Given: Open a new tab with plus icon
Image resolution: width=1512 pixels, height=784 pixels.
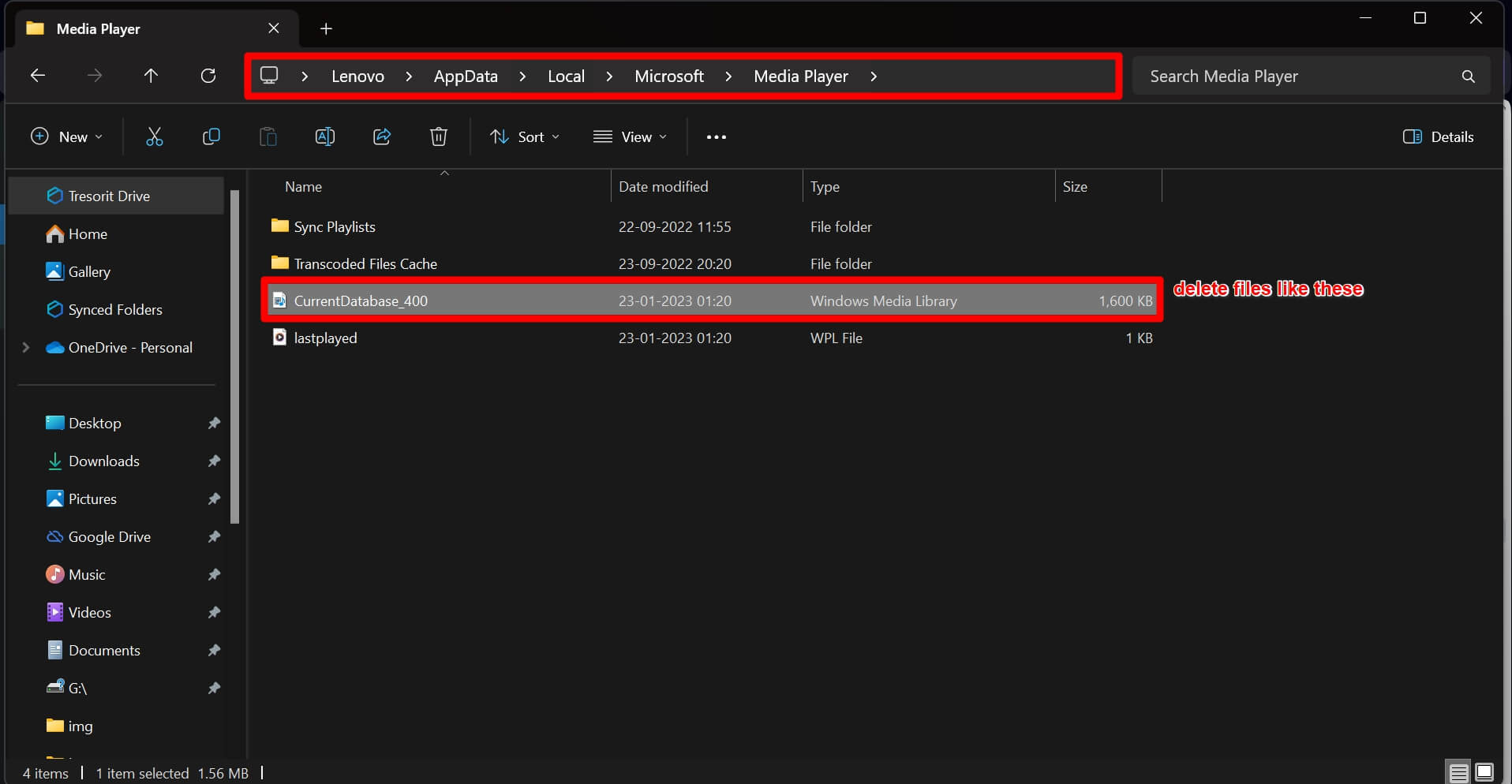Looking at the screenshot, I should click(326, 29).
